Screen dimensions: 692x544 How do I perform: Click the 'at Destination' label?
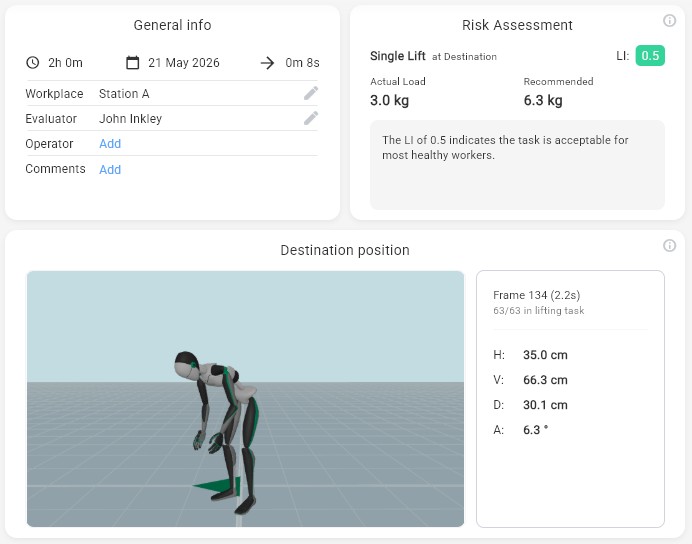pos(464,57)
